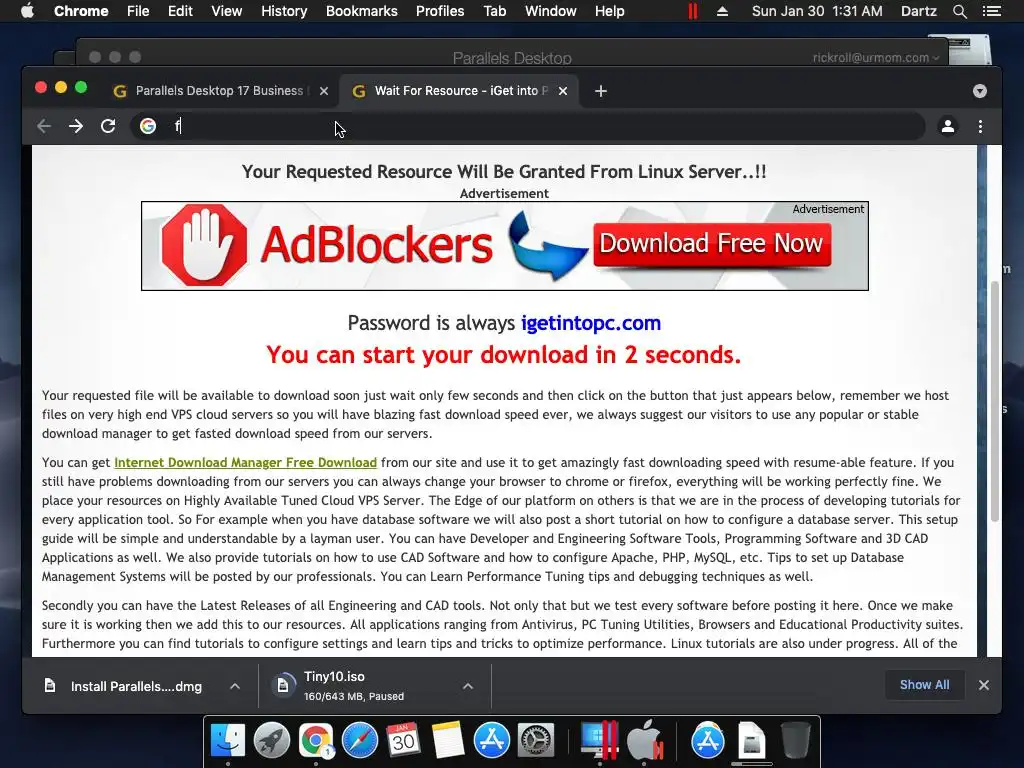This screenshot has width=1024, height=768.
Task: Close the Parallels Desktop 17 Business tab
Action: 324,91
